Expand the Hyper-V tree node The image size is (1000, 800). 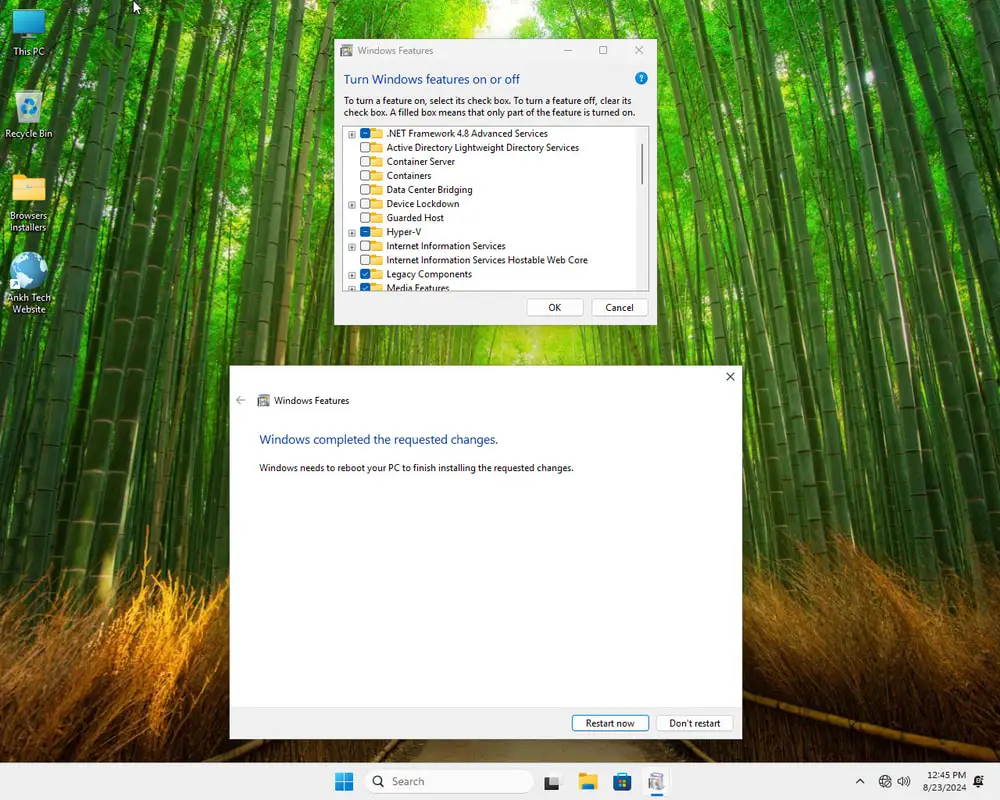352,232
